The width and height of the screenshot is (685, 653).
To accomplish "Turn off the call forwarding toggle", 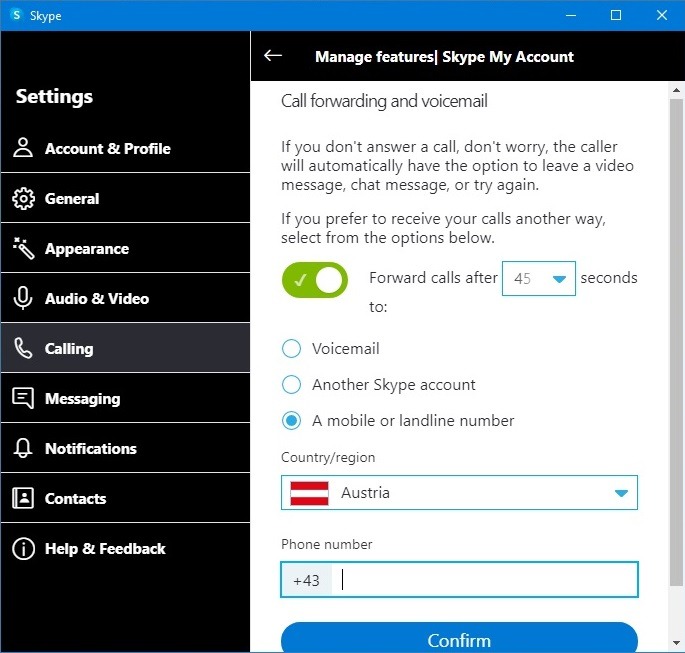I will click(x=315, y=280).
